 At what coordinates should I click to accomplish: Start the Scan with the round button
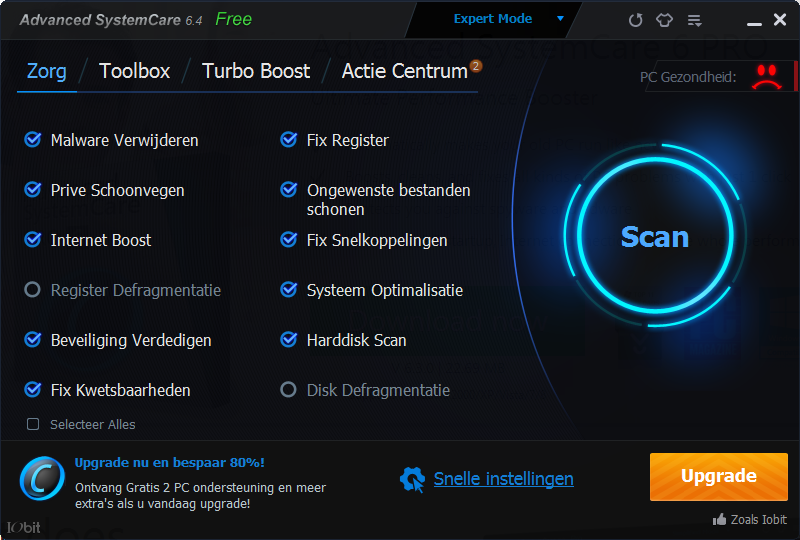655,235
